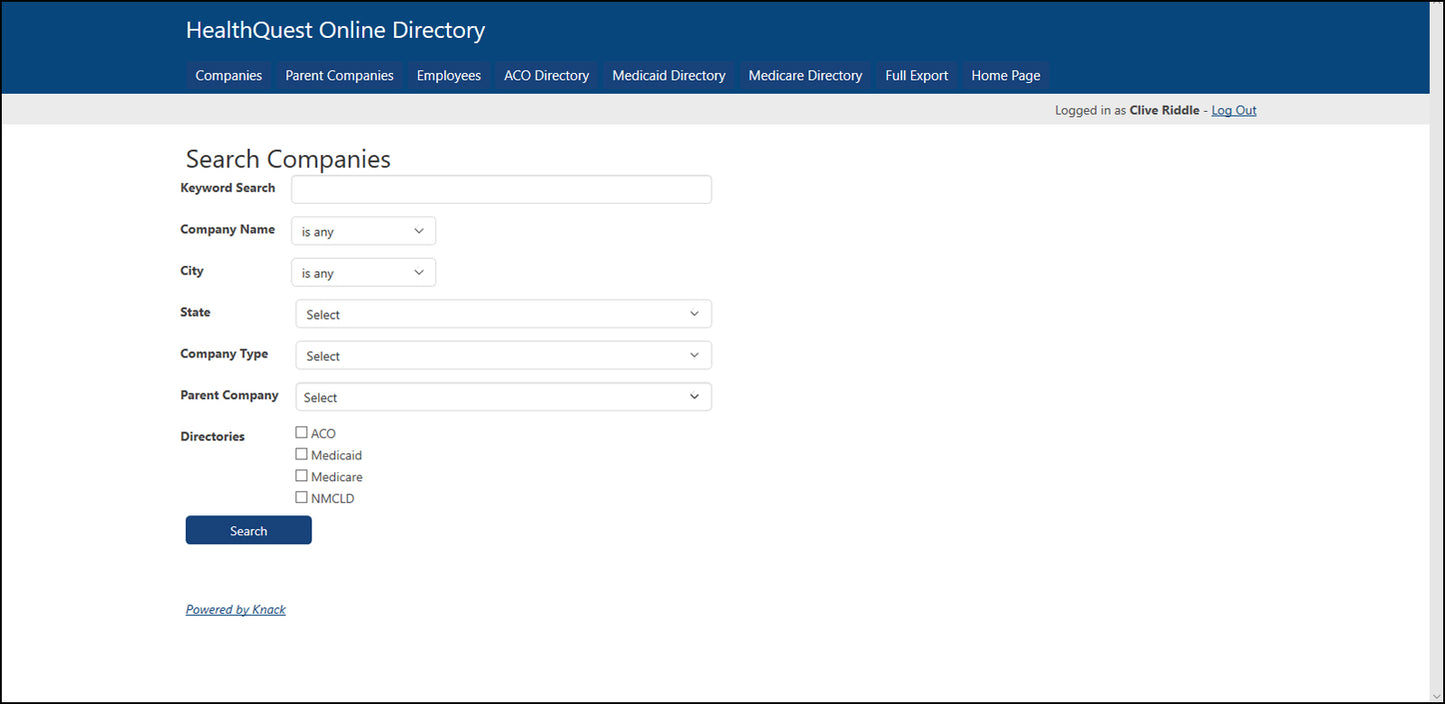Viewport: 1445px width, 704px height.
Task: Toggle the NMCLD checkbox
Action: (301, 497)
